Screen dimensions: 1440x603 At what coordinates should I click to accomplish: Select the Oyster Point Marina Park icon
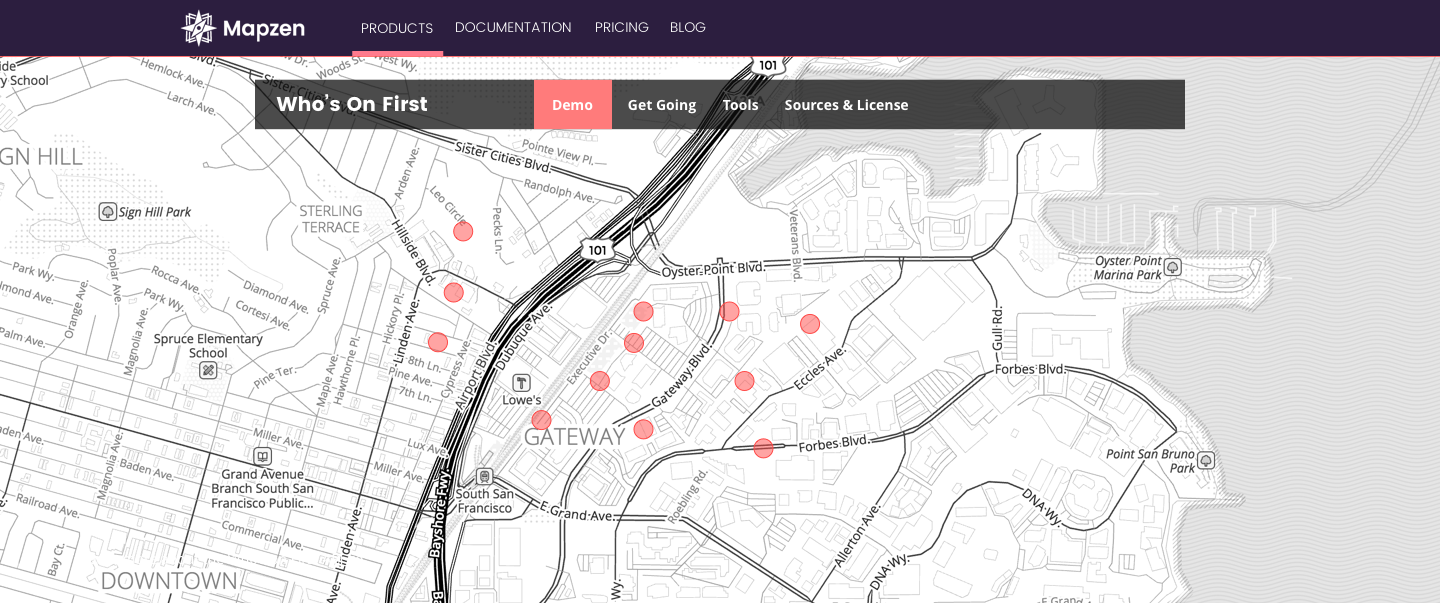click(x=1172, y=267)
